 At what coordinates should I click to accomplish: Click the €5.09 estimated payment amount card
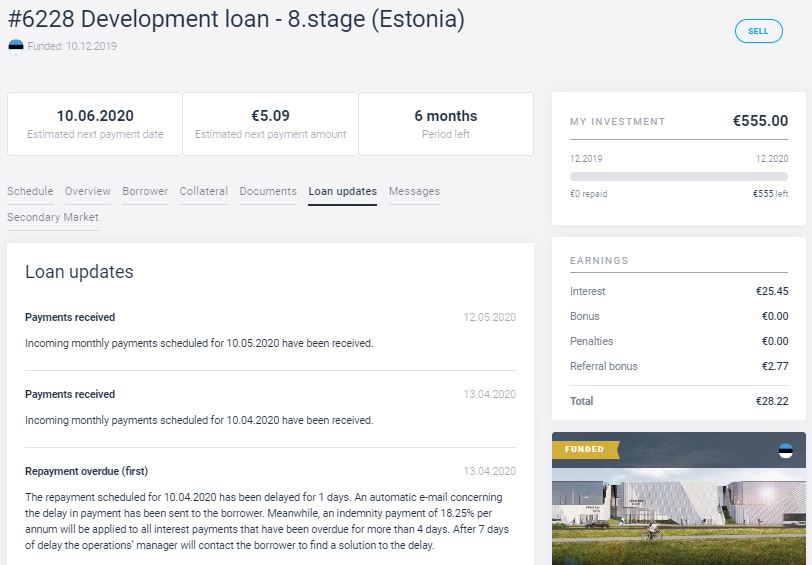[x=270, y=124]
